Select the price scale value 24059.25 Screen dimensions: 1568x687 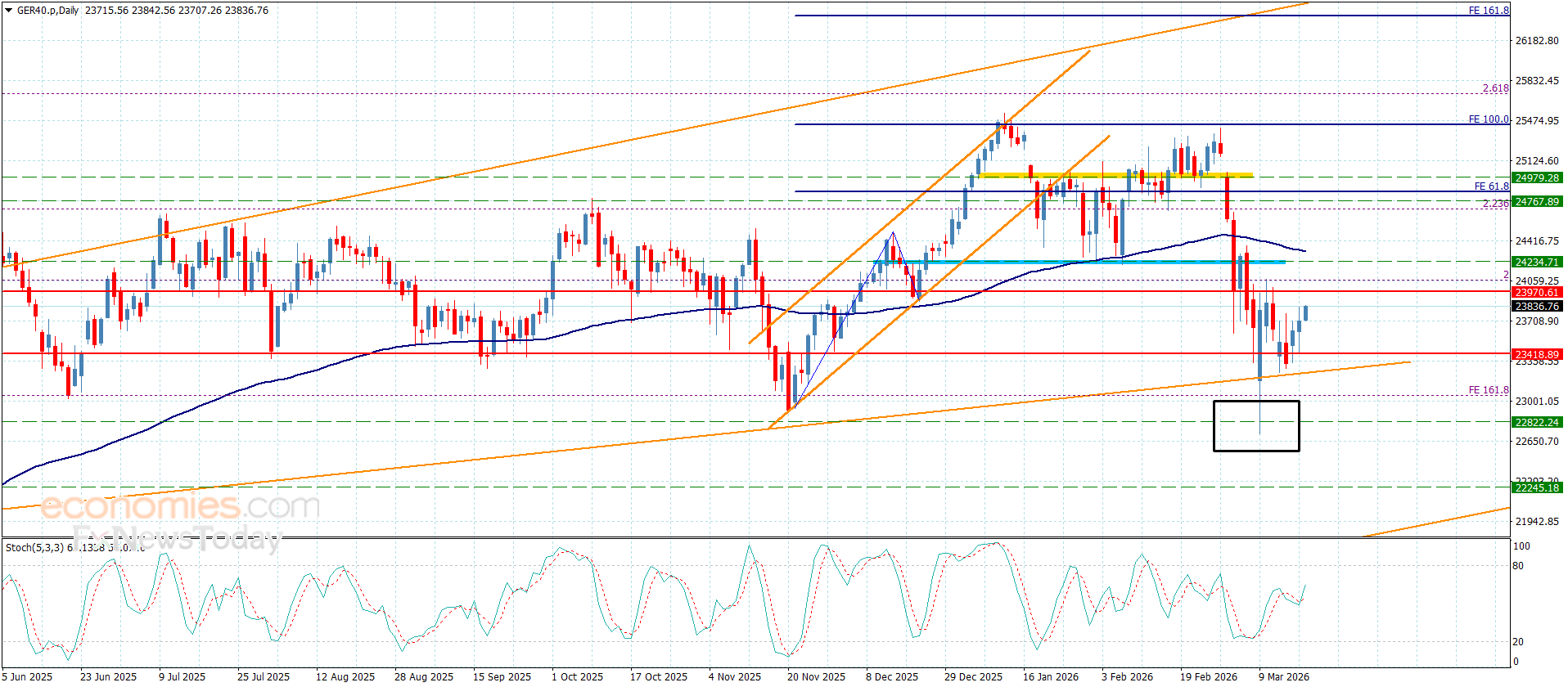(1537, 281)
